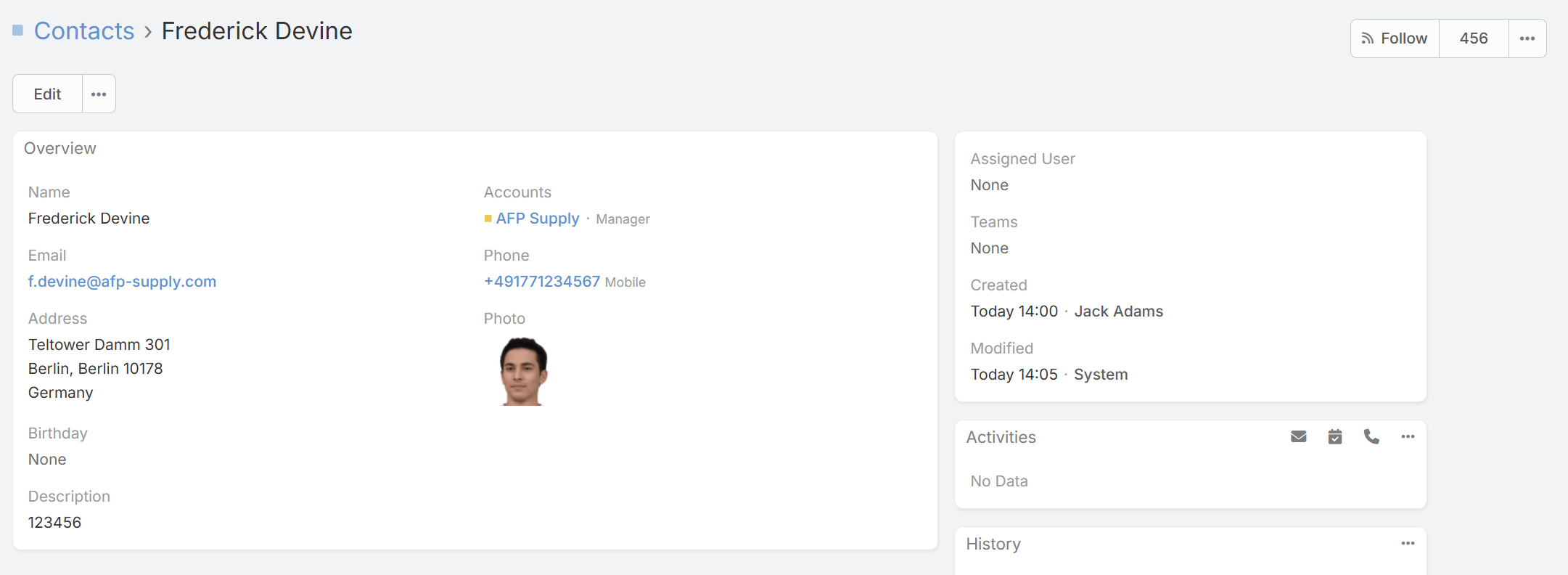Image resolution: width=1568 pixels, height=575 pixels.
Task: Click the compose email icon in Activities
Action: coord(1299,436)
